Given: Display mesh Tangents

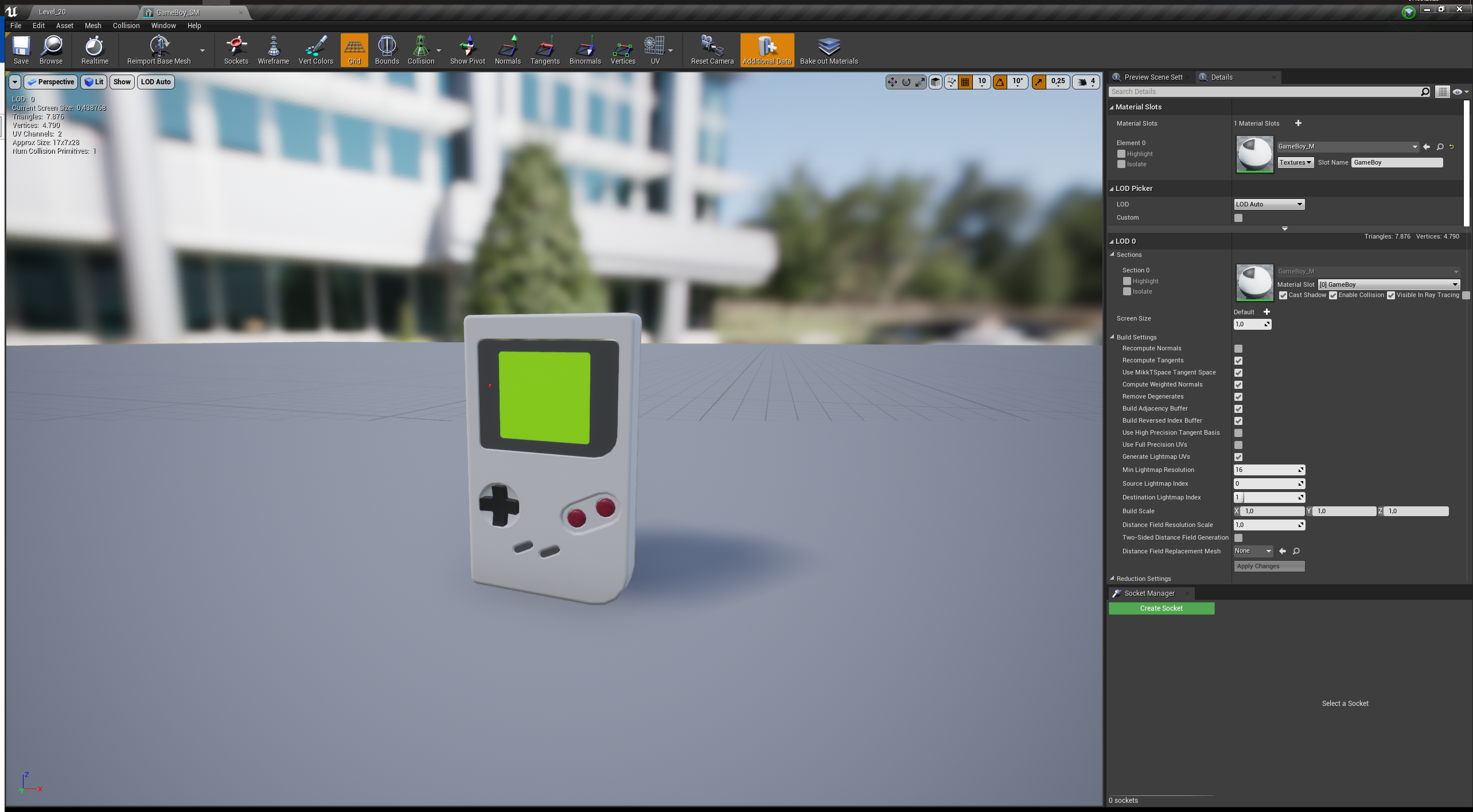Looking at the screenshot, I should point(545,50).
